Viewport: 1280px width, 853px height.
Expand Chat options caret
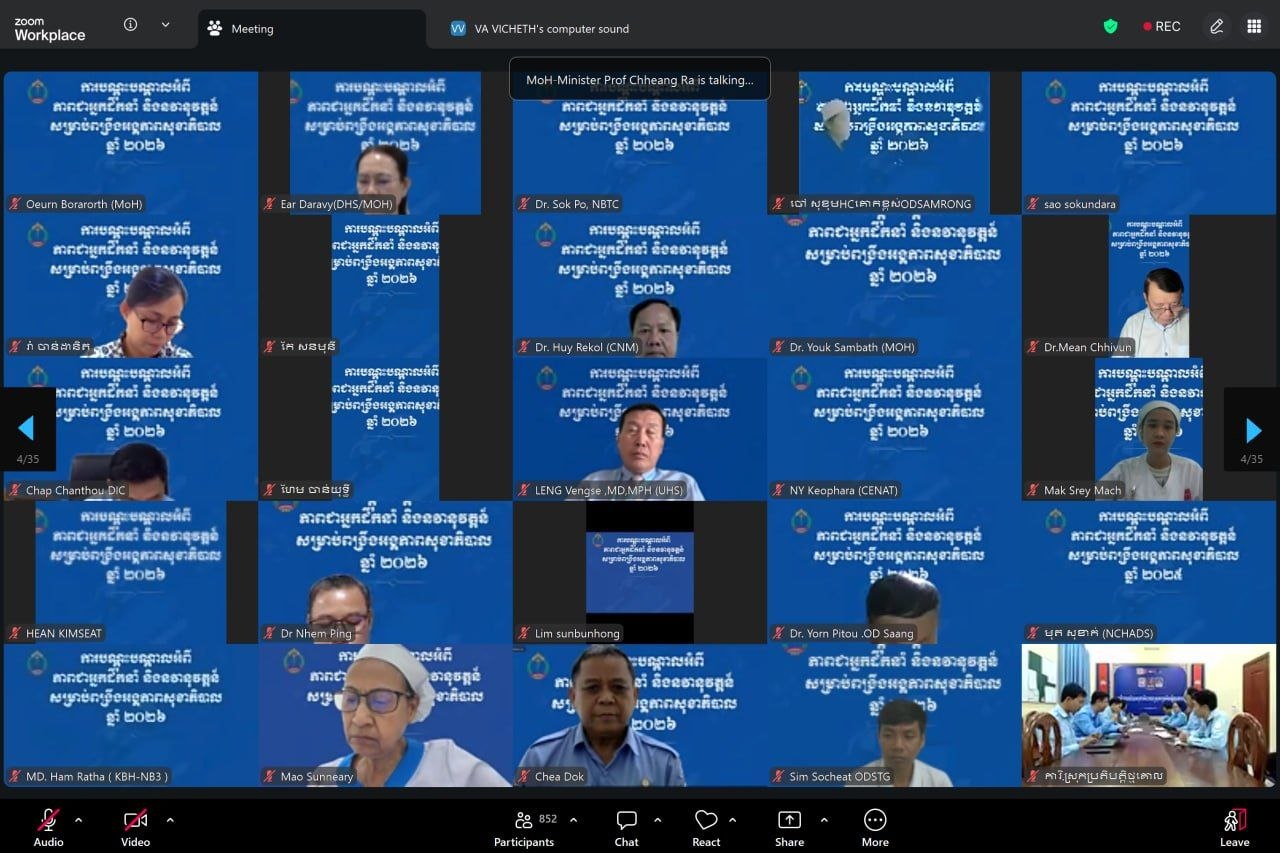[657, 820]
